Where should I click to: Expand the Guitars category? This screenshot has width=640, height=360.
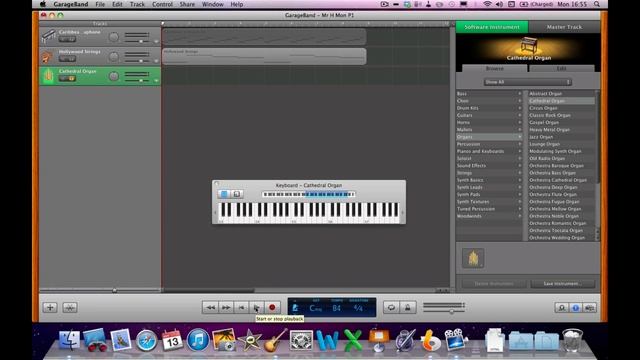(489, 115)
